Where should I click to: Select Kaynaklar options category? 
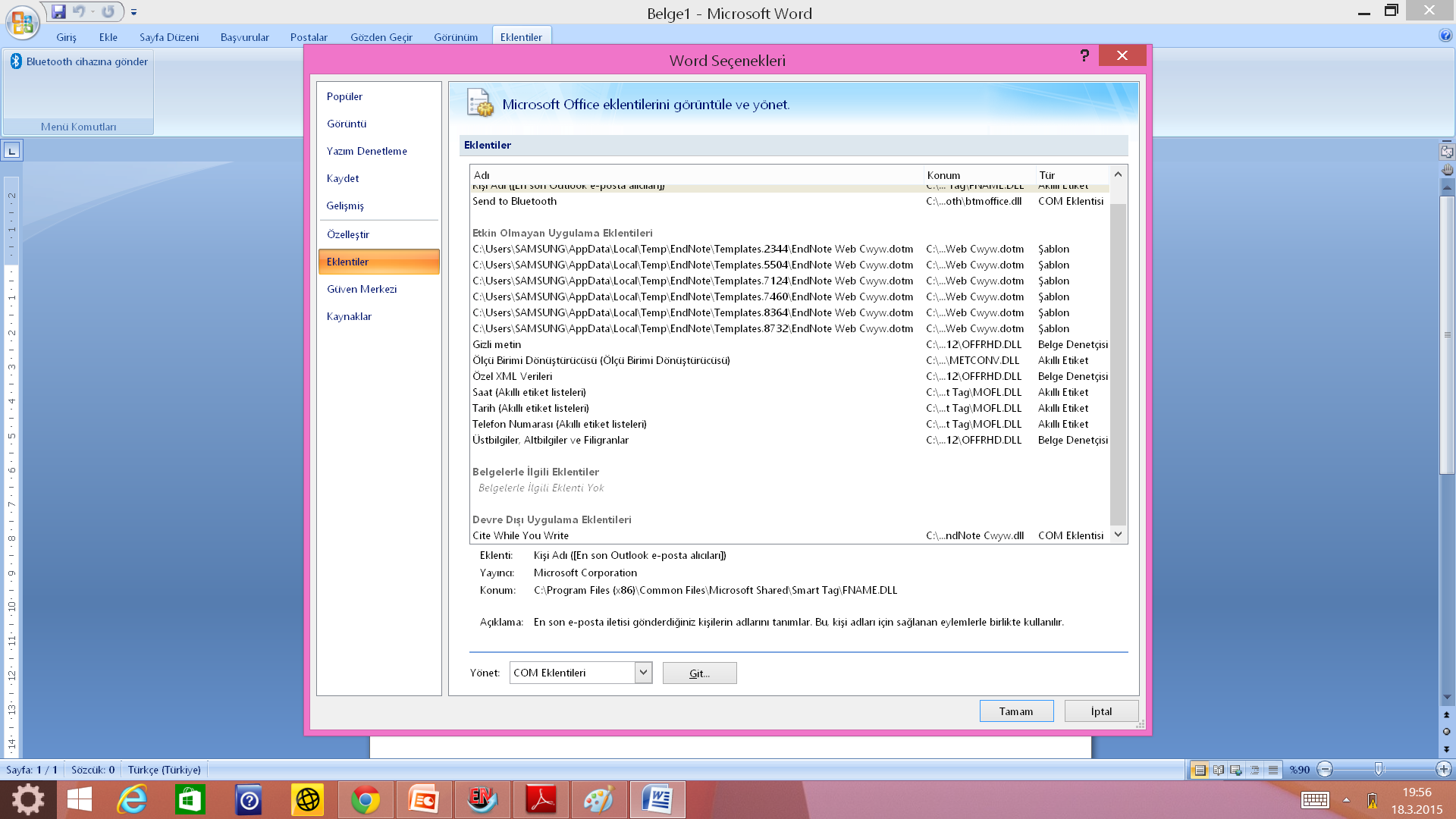coord(378,316)
